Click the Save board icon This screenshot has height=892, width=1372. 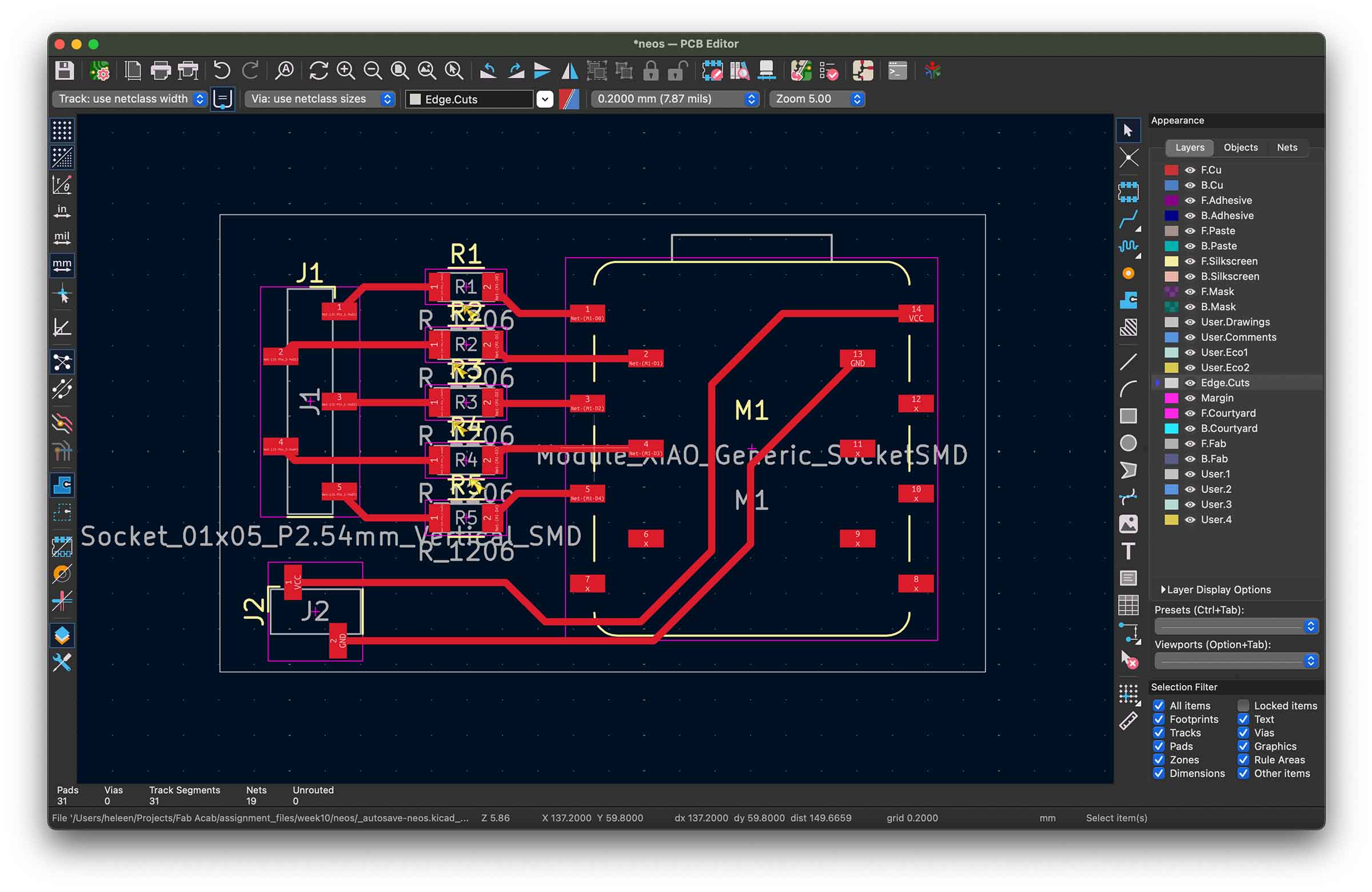pyautogui.click(x=64, y=71)
